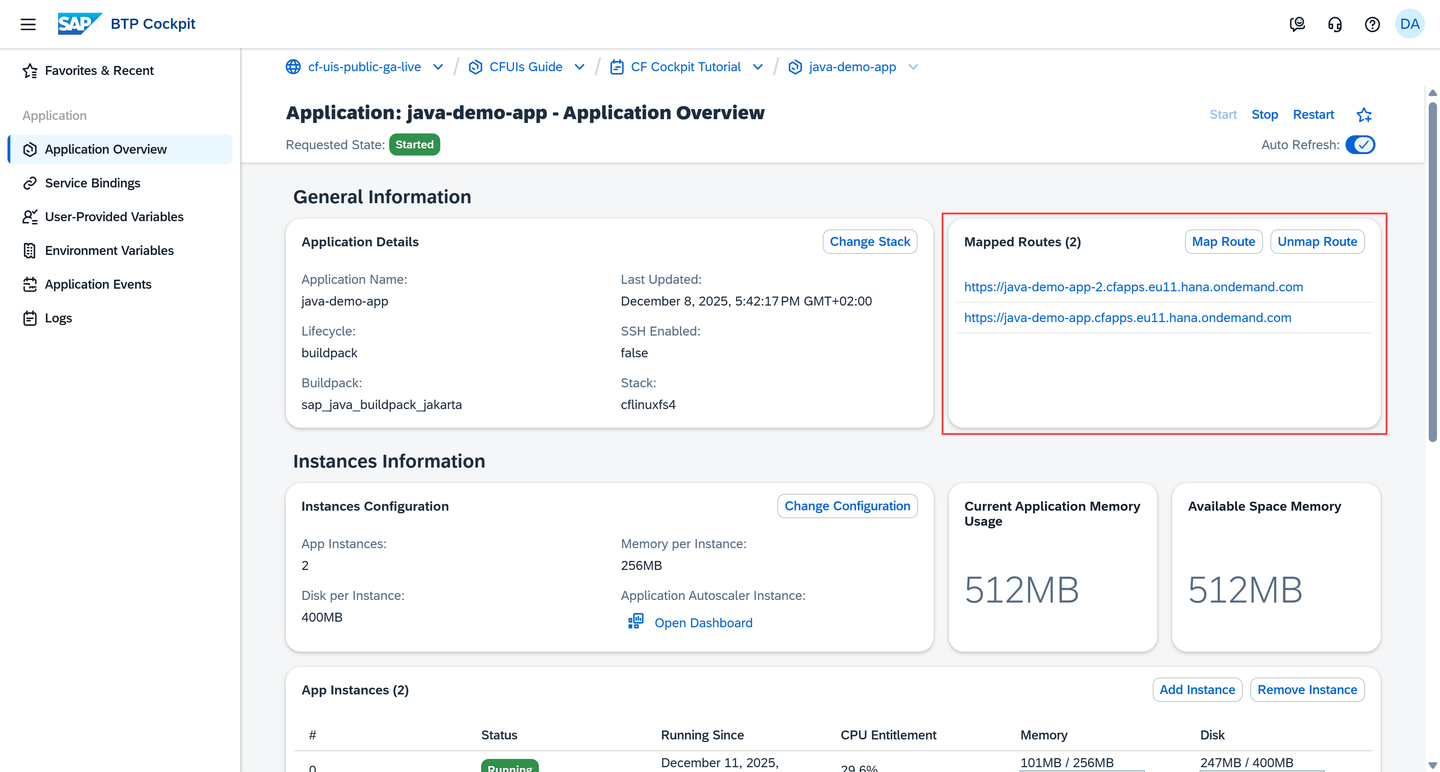Click the disabled Start button
This screenshot has width=1440, height=772.
1223,115
